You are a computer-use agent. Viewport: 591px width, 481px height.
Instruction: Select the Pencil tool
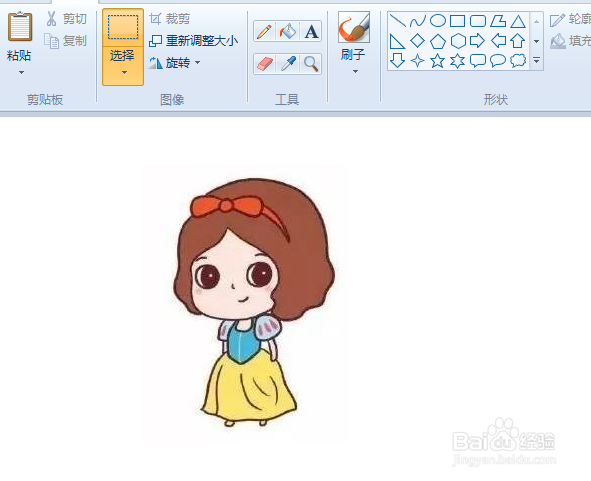click(x=264, y=31)
